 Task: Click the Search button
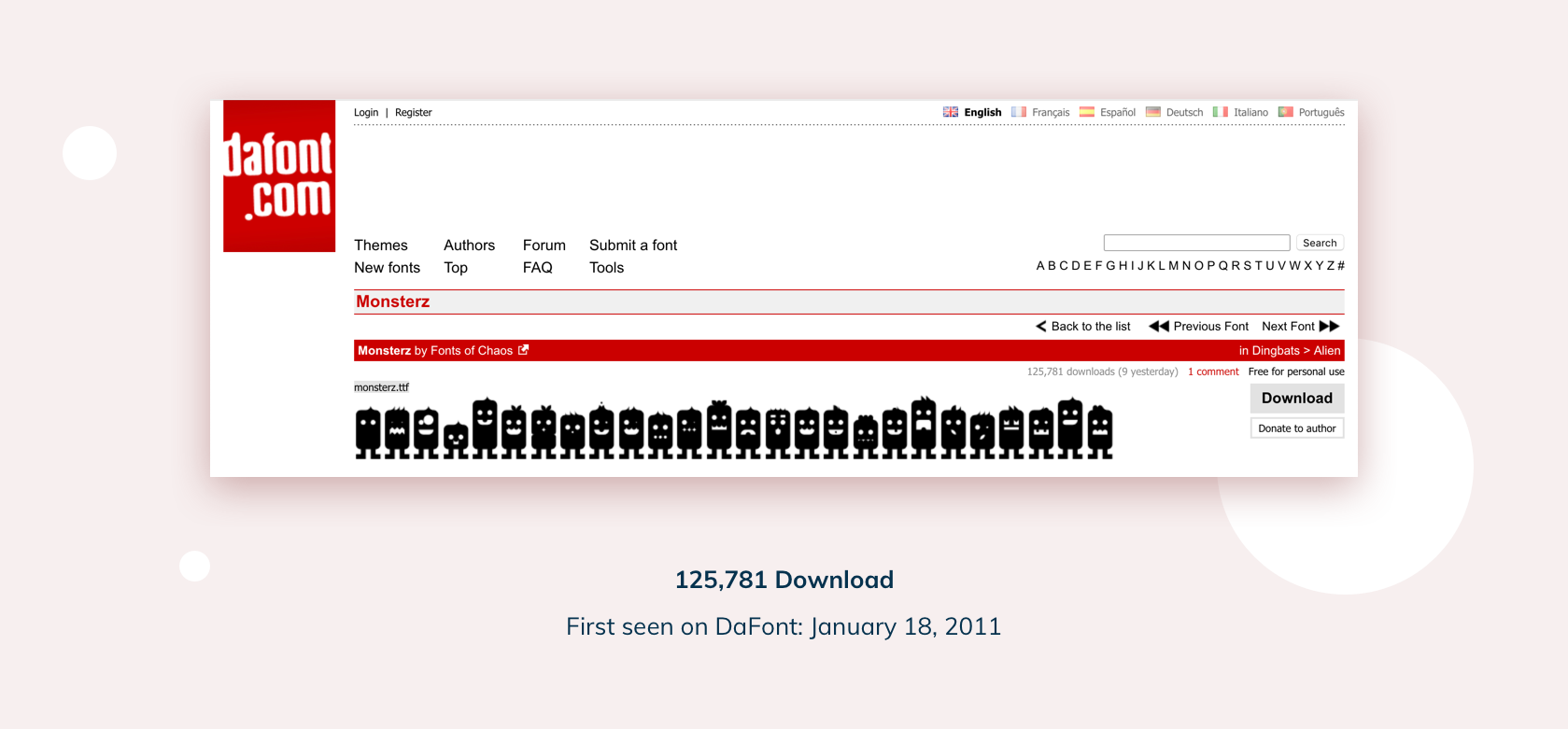[x=1320, y=243]
